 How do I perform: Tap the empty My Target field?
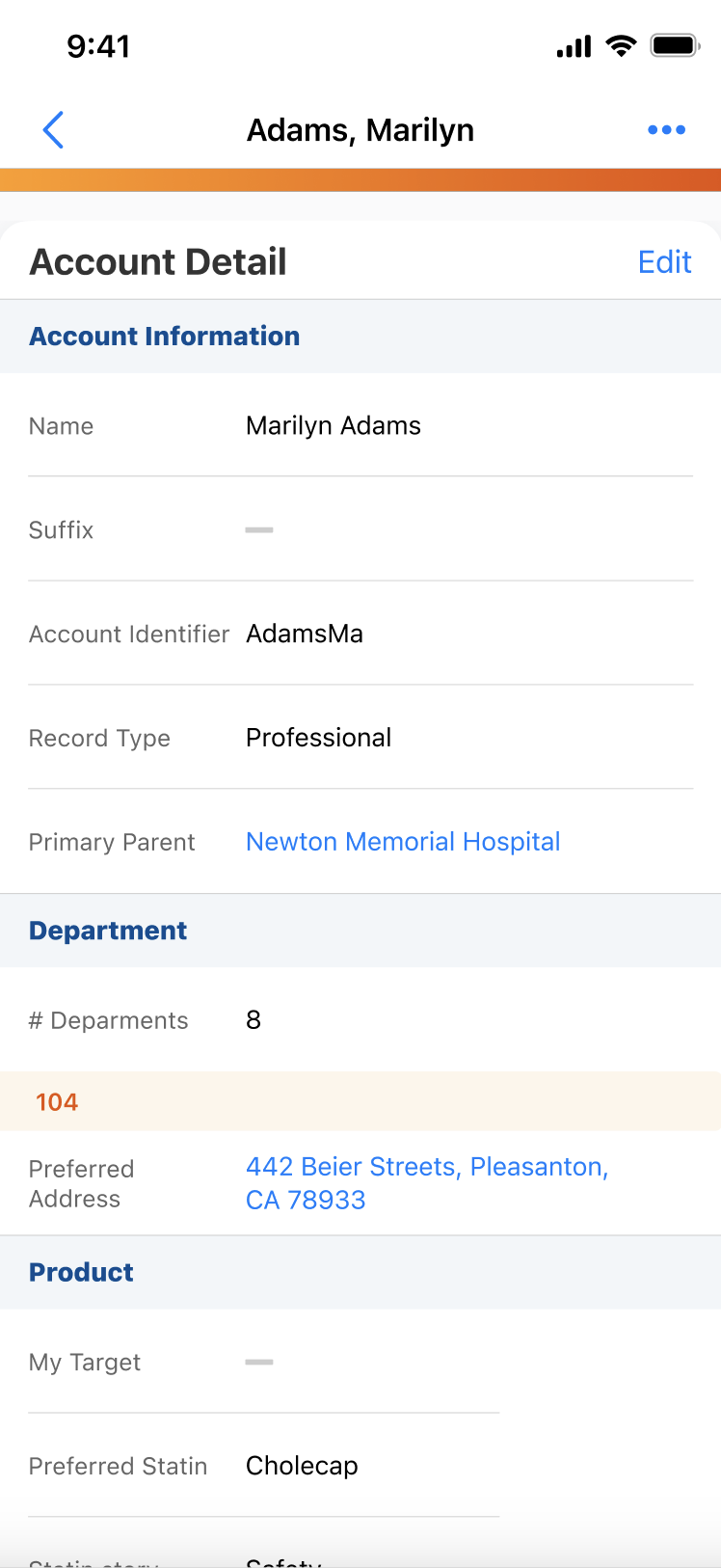pyautogui.click(x=259, y=1363)
